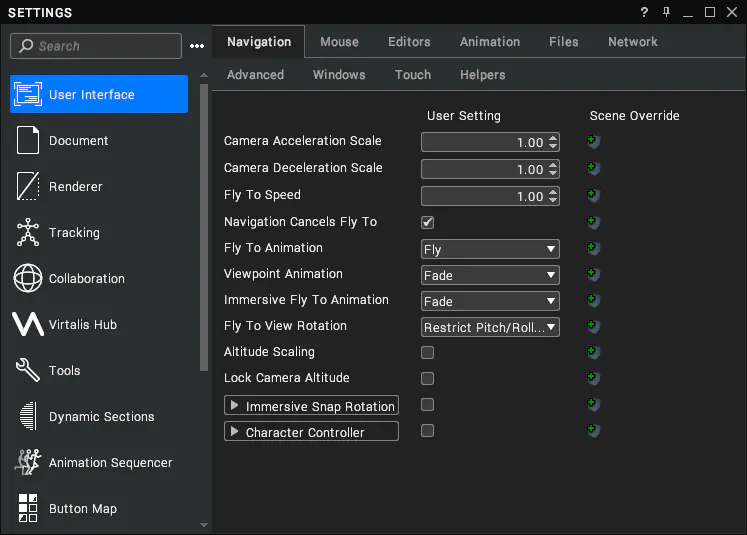Open the Fly To View Rotation dropdown

click(x=490, y=327)
